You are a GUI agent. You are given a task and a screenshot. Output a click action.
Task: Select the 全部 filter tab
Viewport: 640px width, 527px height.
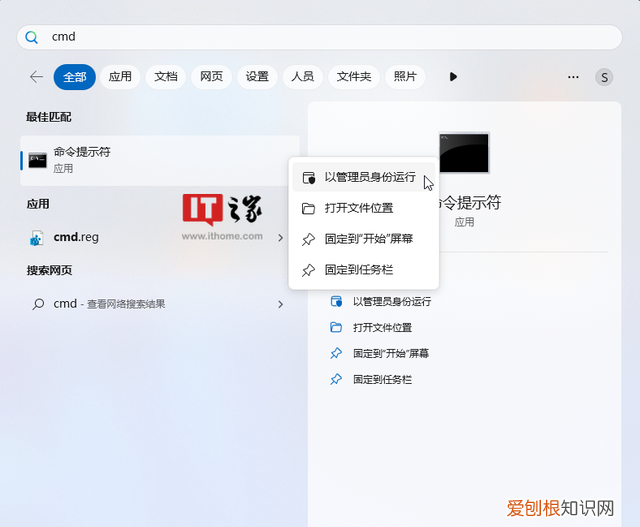point(75,77)
